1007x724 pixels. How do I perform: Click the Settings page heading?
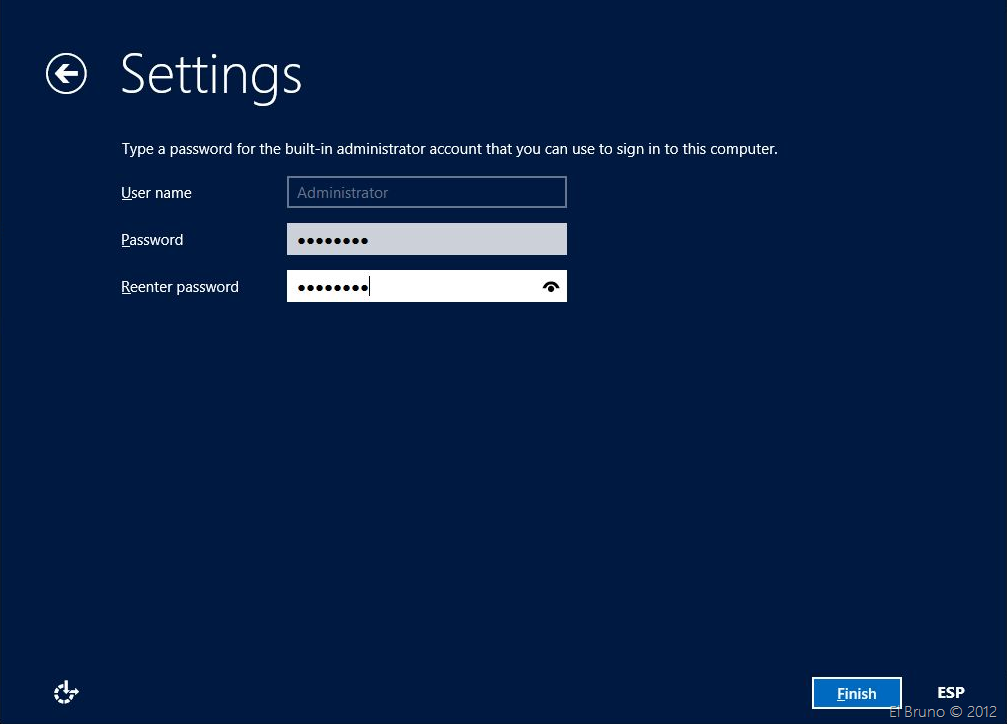[211, 74]
